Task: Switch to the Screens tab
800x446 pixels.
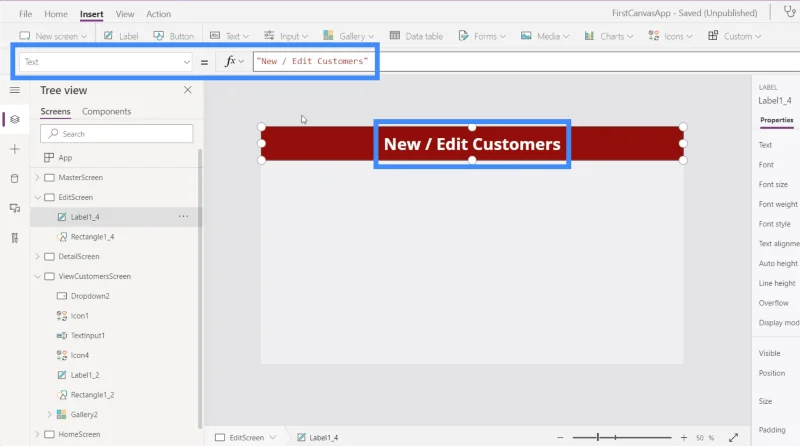Action: (55, 111)
